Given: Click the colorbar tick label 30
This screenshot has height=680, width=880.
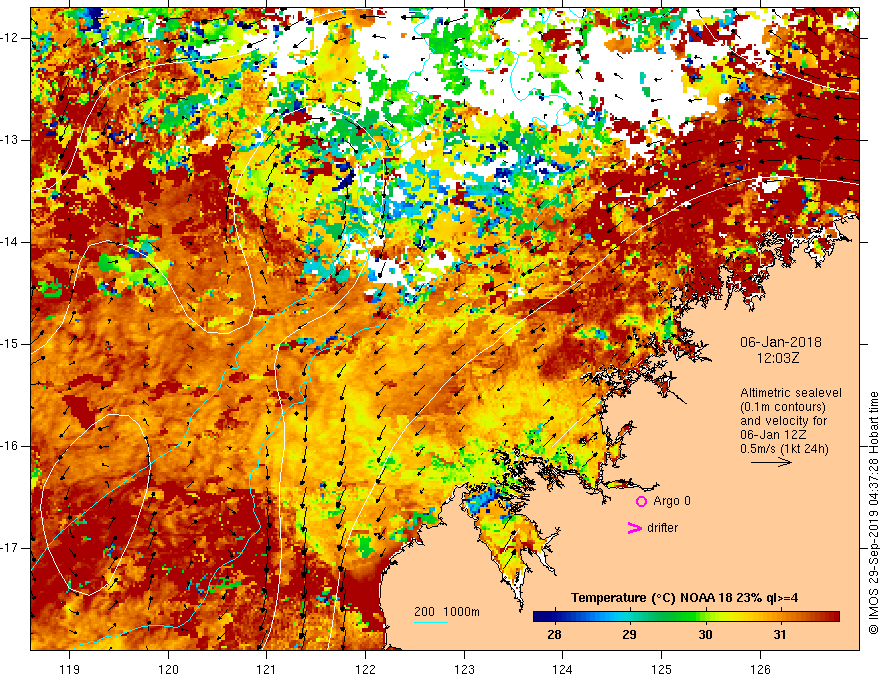Looking at the screenshot, I should point(705,635).
